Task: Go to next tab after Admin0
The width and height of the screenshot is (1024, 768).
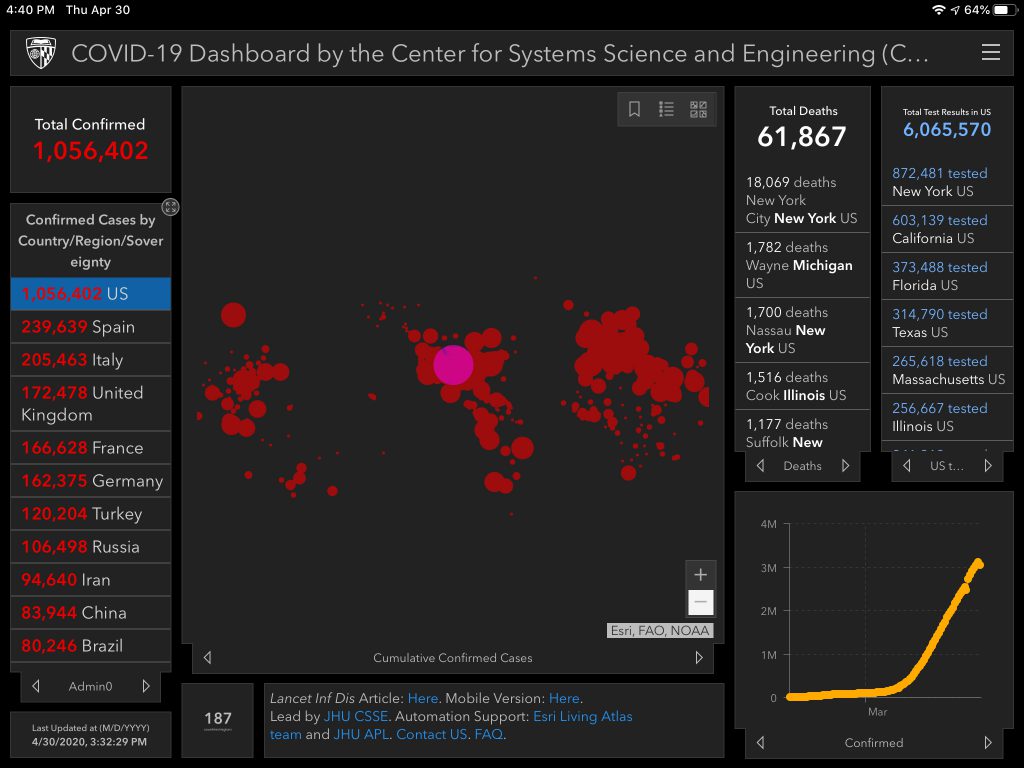Action: pos(146,686)
